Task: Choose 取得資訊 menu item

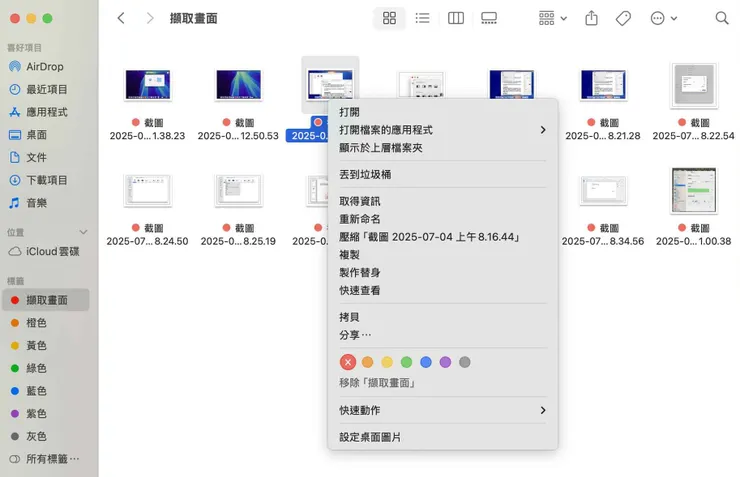Action: (443, 201)
